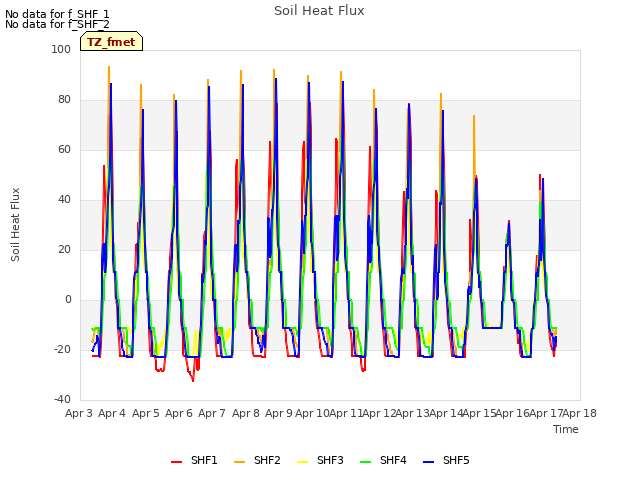The image size is (640, 480).
Task: Click the TZ_fmet annotation label
Action: click(111, 42)
